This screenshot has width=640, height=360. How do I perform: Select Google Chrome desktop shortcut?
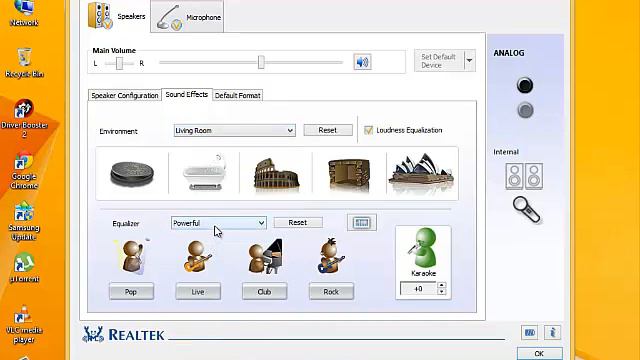coord(24,171)
